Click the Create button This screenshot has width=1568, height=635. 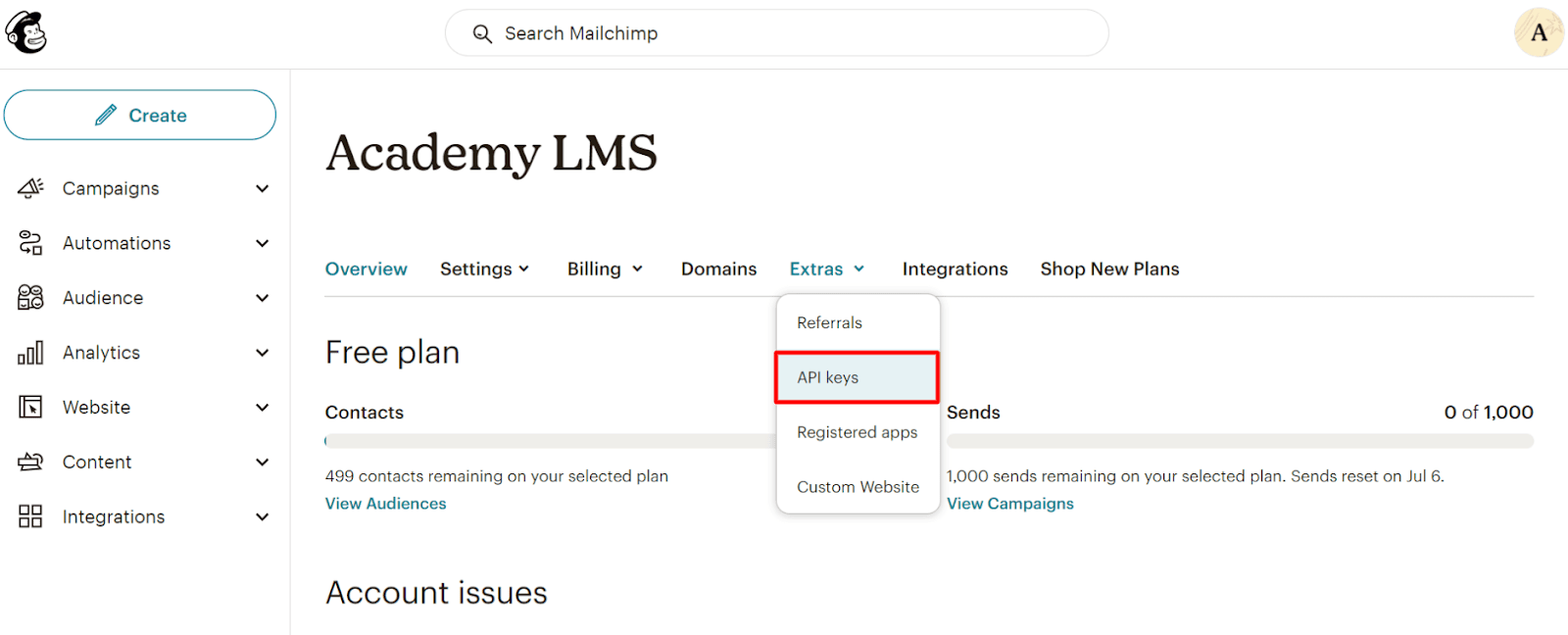[140, 115]
